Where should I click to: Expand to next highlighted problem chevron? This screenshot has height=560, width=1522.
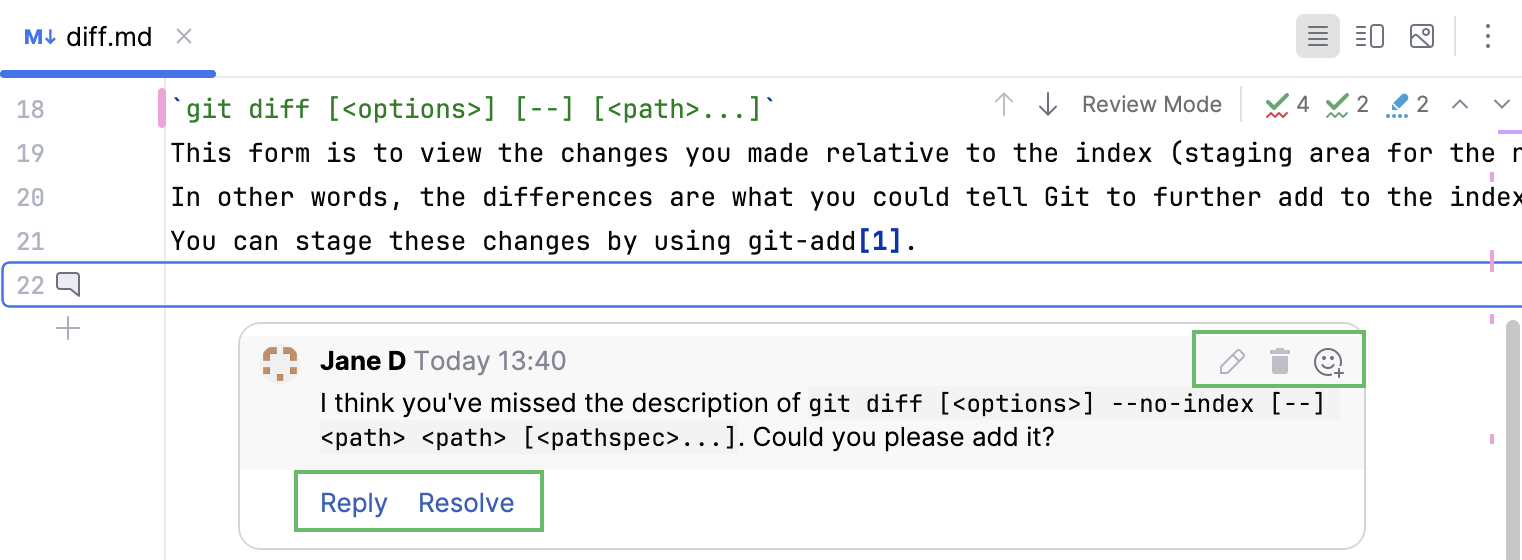(x=1501, y=104)
